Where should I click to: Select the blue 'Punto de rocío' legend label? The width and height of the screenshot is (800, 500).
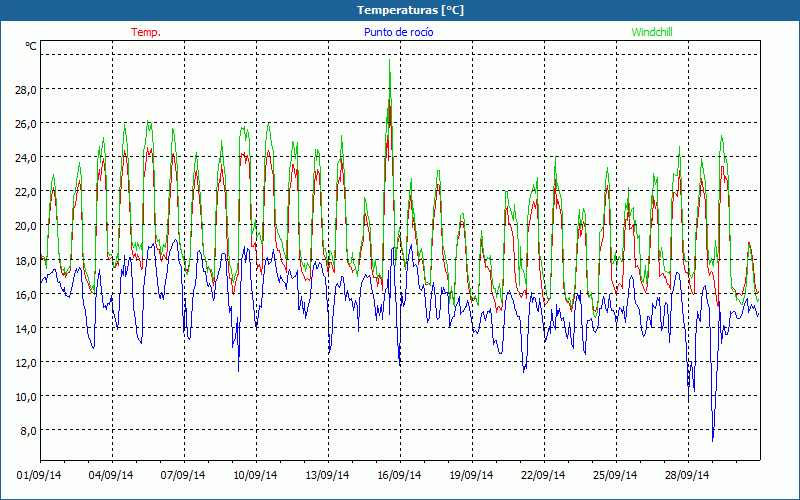[398, 32]
